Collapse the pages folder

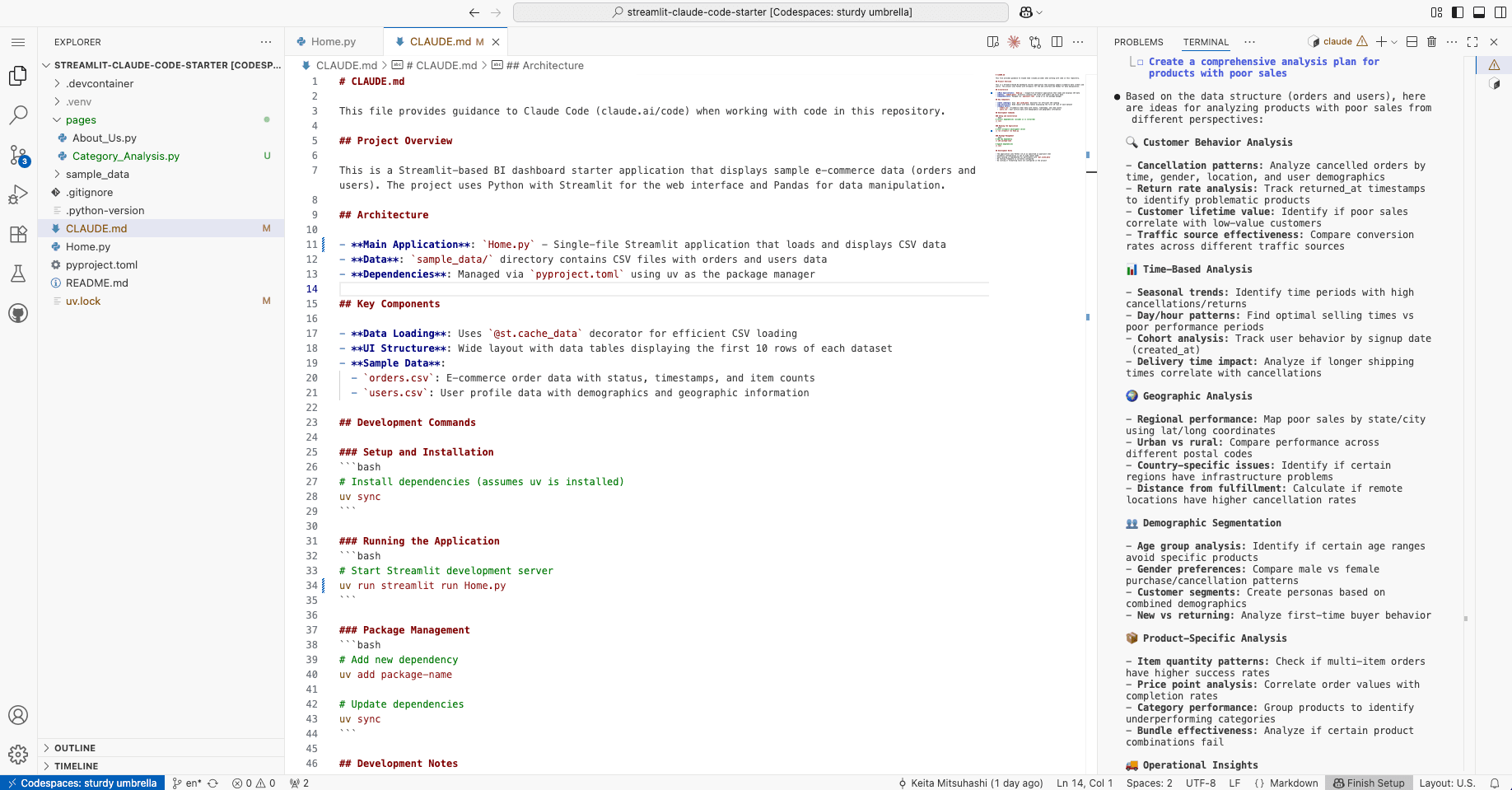(x=81, y=119)
